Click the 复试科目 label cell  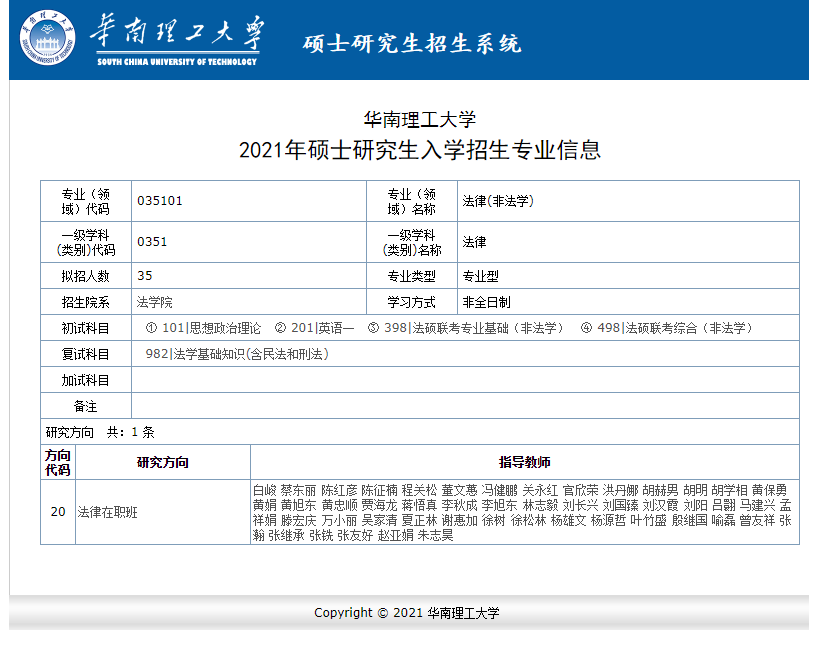(86, 354)
